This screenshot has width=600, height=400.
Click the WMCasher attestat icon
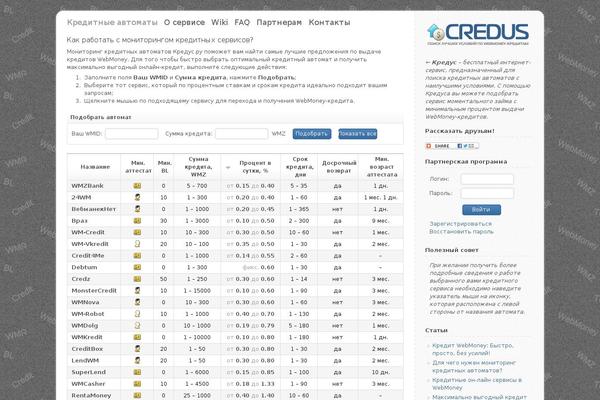[137, 384]
